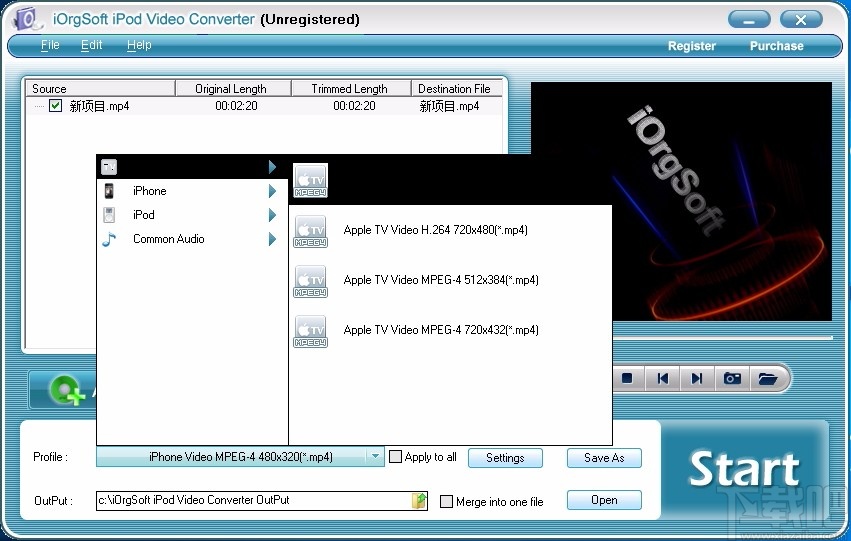This screenshot has width=851, height=541.
Task: Take a snapshot with camera icon
Action: (x=732, y=378)
